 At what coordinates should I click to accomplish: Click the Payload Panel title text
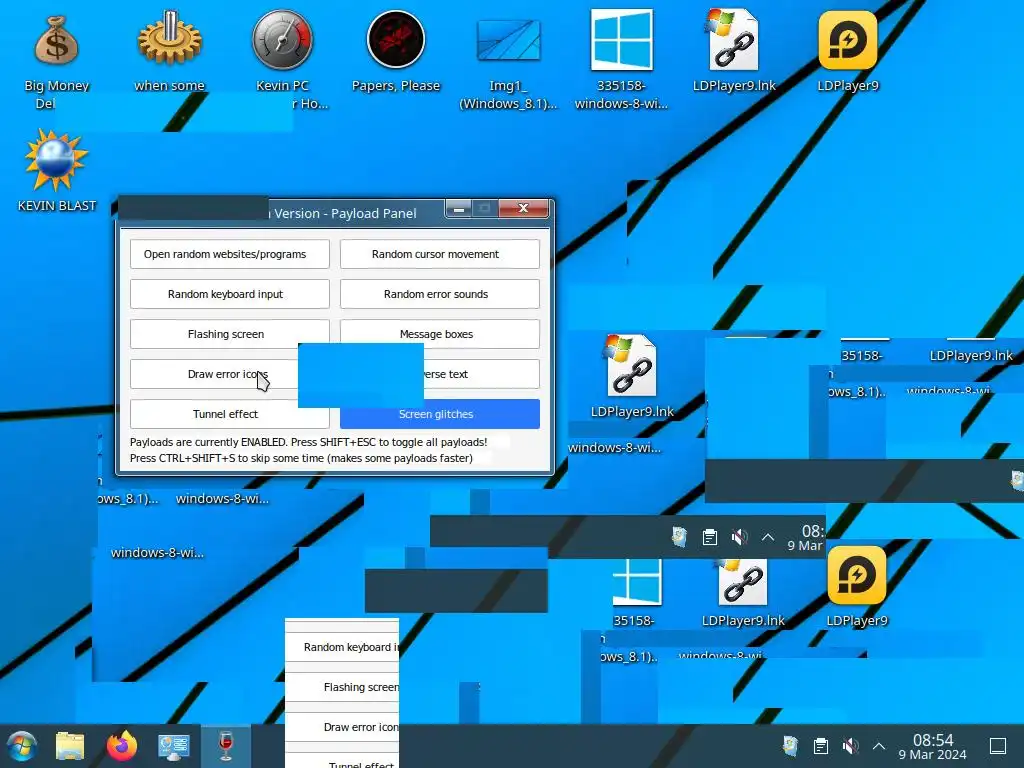click(x=345, y=214)
